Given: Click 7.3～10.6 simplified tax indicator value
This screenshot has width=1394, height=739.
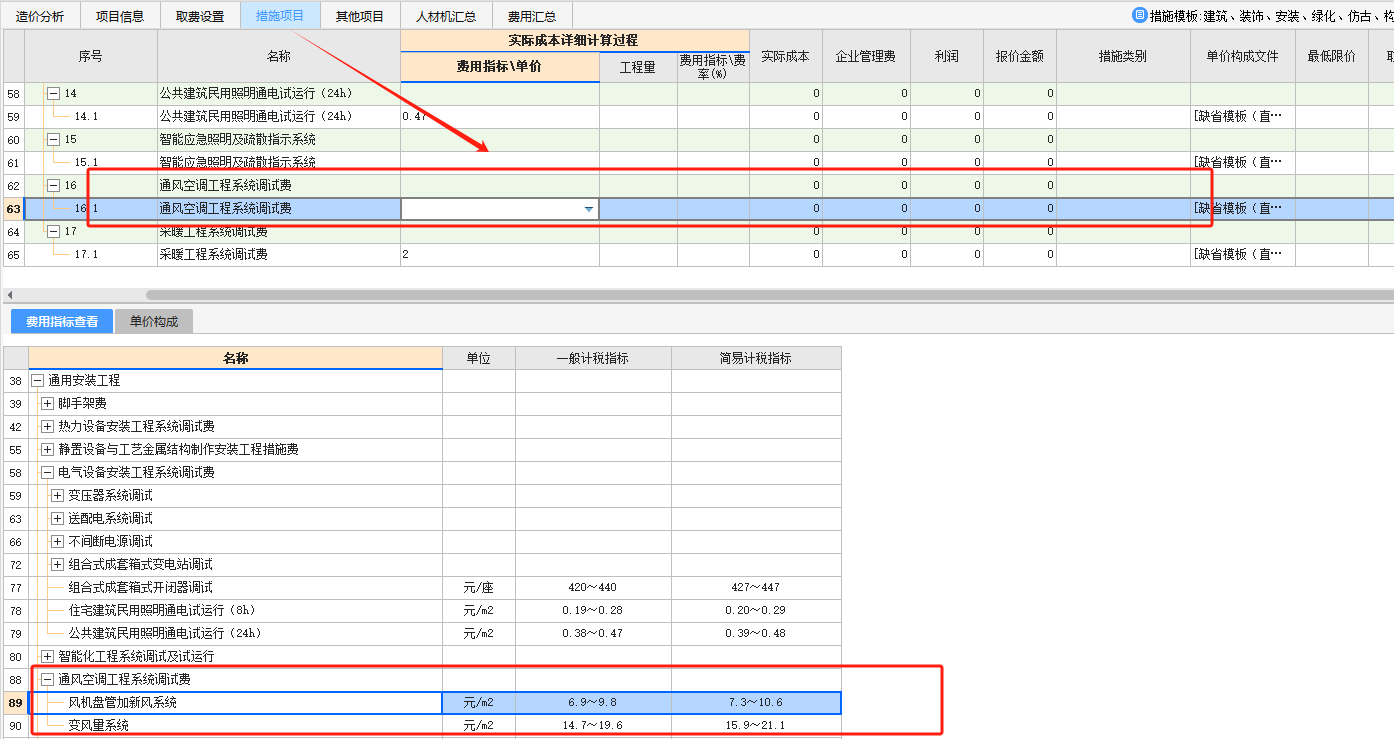Looking at the screenshot, I should tap(756, 703).
